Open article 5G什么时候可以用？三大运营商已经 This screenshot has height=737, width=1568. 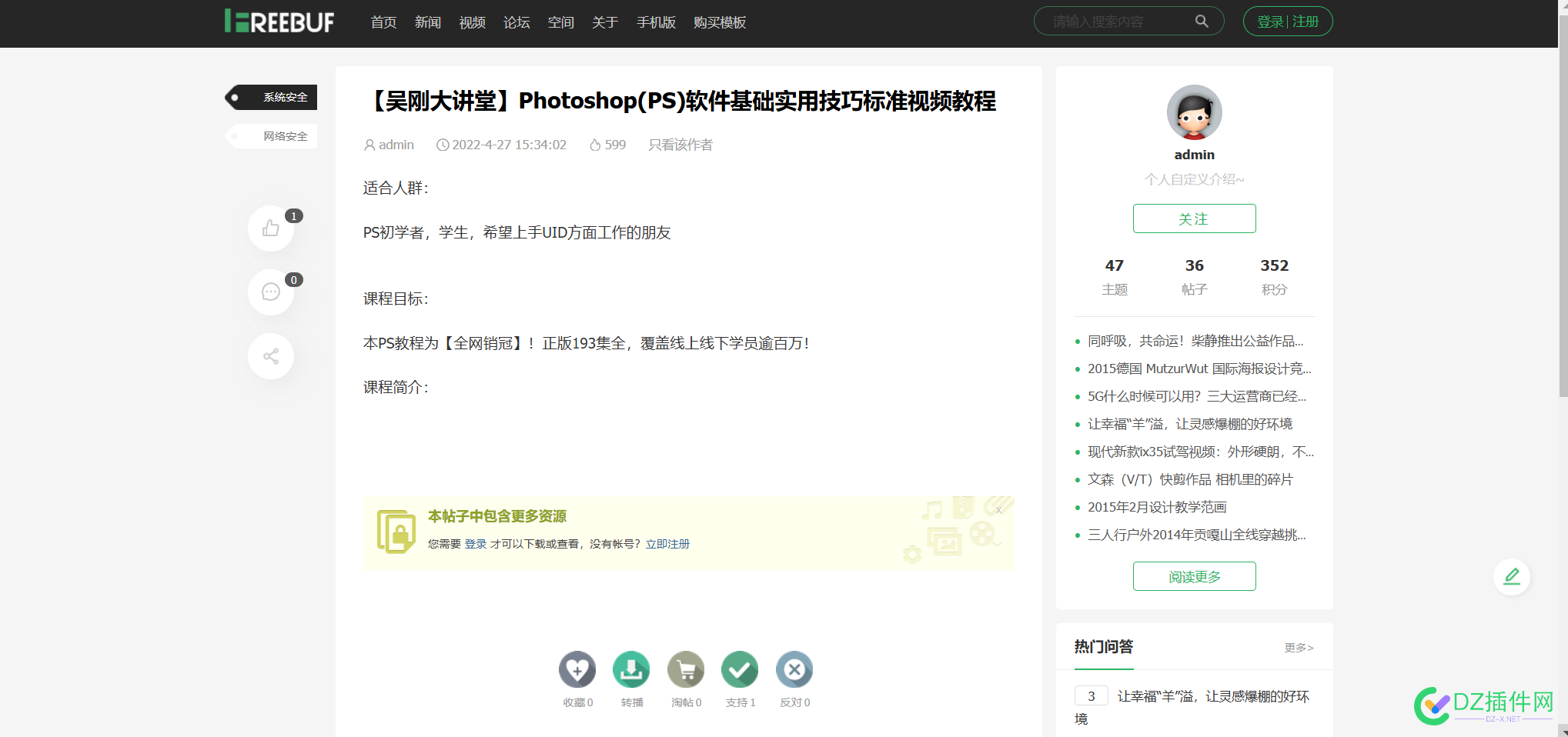pyautogui.click(x=1197, y=396)
